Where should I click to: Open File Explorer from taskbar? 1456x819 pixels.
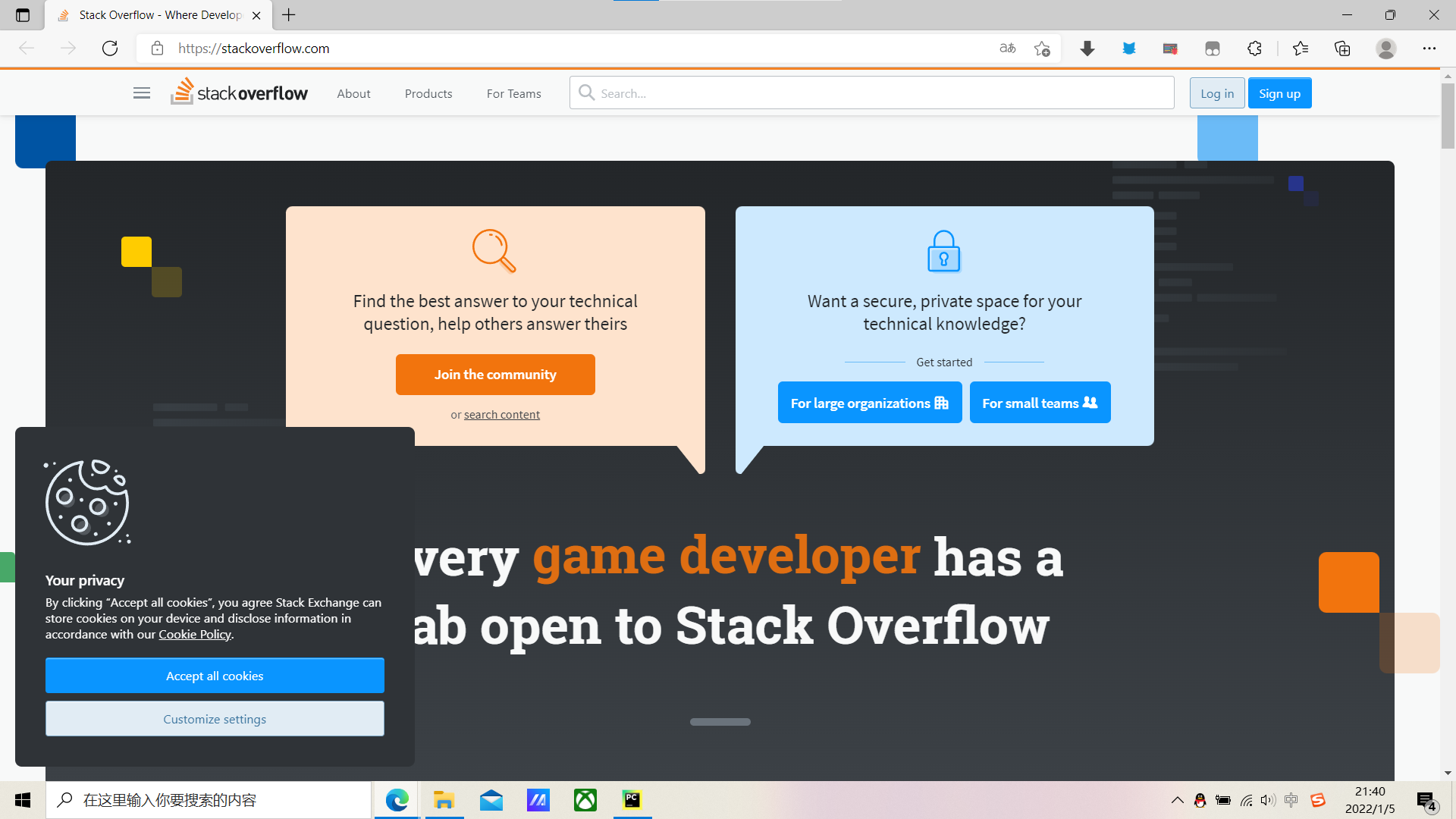coord(444,800)
